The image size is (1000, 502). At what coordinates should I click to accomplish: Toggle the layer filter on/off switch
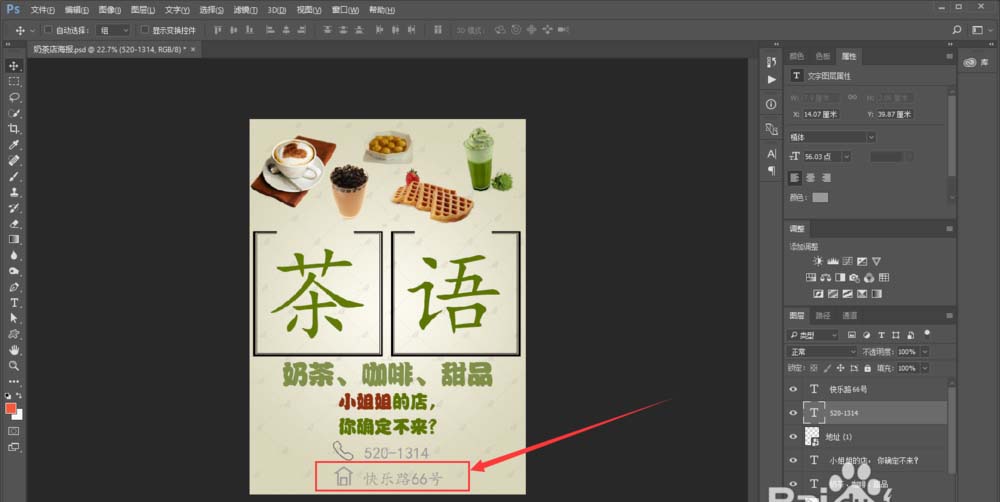click(x=927, y=333)
